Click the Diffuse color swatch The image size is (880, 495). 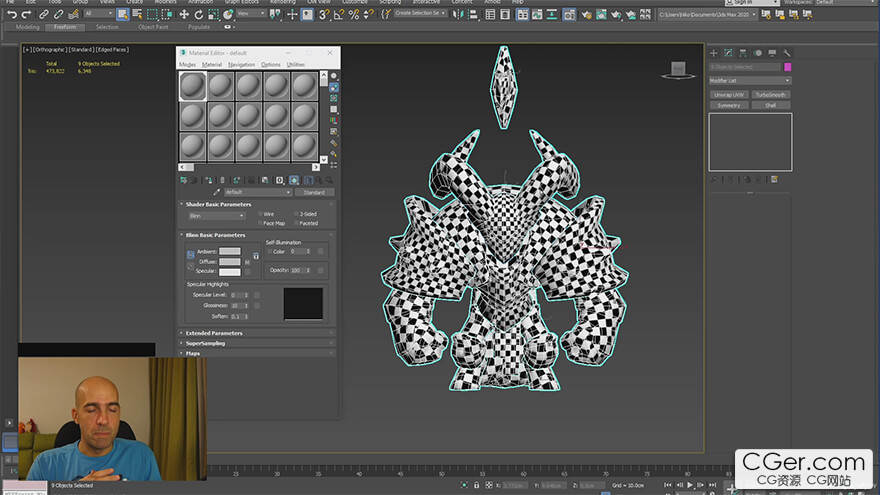[x=230, y=261]
